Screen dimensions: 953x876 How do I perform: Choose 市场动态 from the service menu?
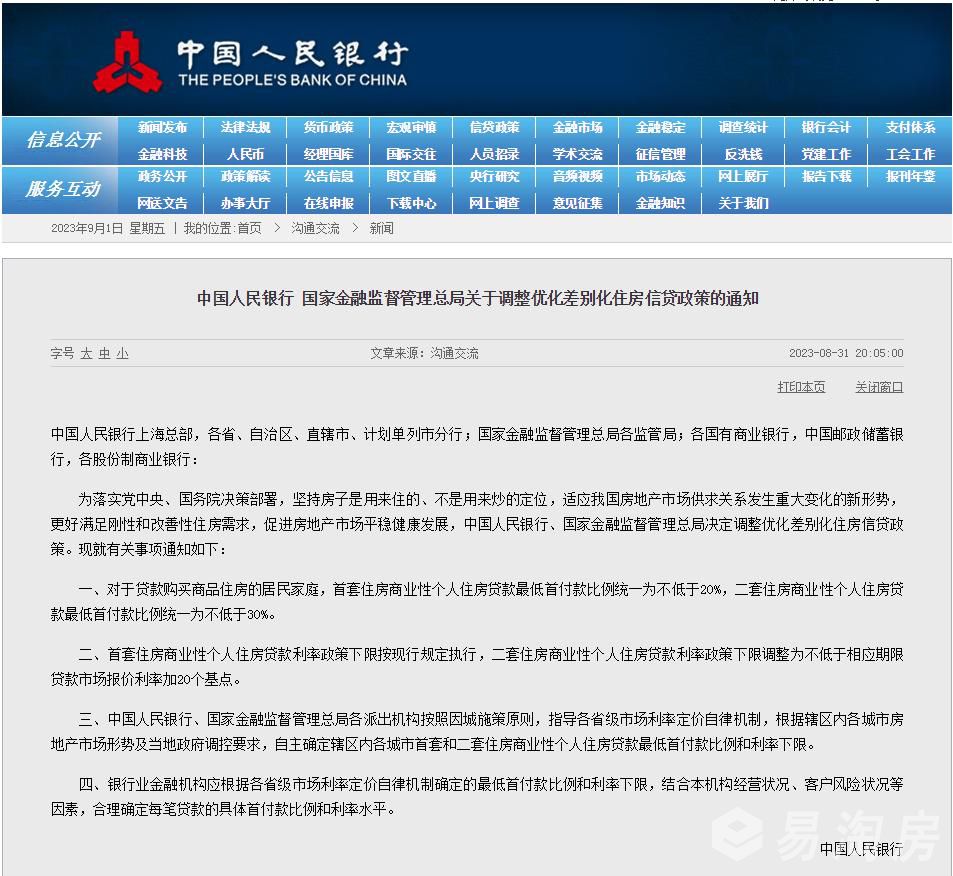(661, 176)
